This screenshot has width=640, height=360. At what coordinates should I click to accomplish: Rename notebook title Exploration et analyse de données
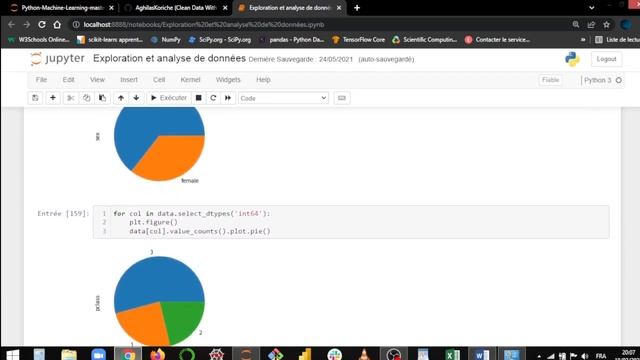click(169, 58)
